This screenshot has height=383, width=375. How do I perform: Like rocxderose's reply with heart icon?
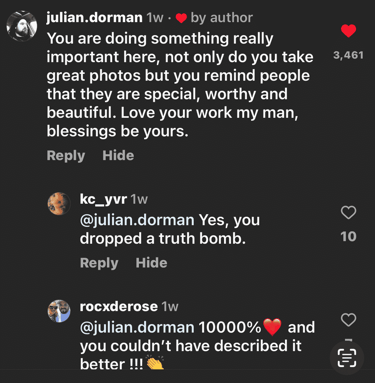tap(349, 320)
